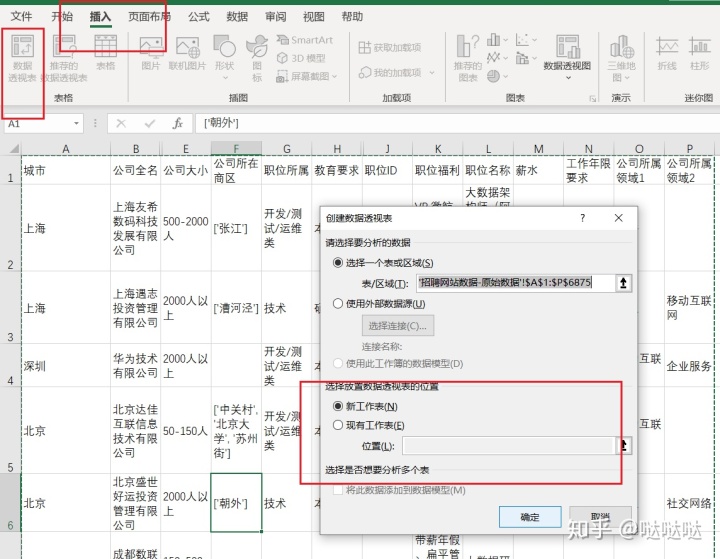720x559 pixels.
Task: Click Choose Connection (选择连接) button
Action: click(398, 326)
